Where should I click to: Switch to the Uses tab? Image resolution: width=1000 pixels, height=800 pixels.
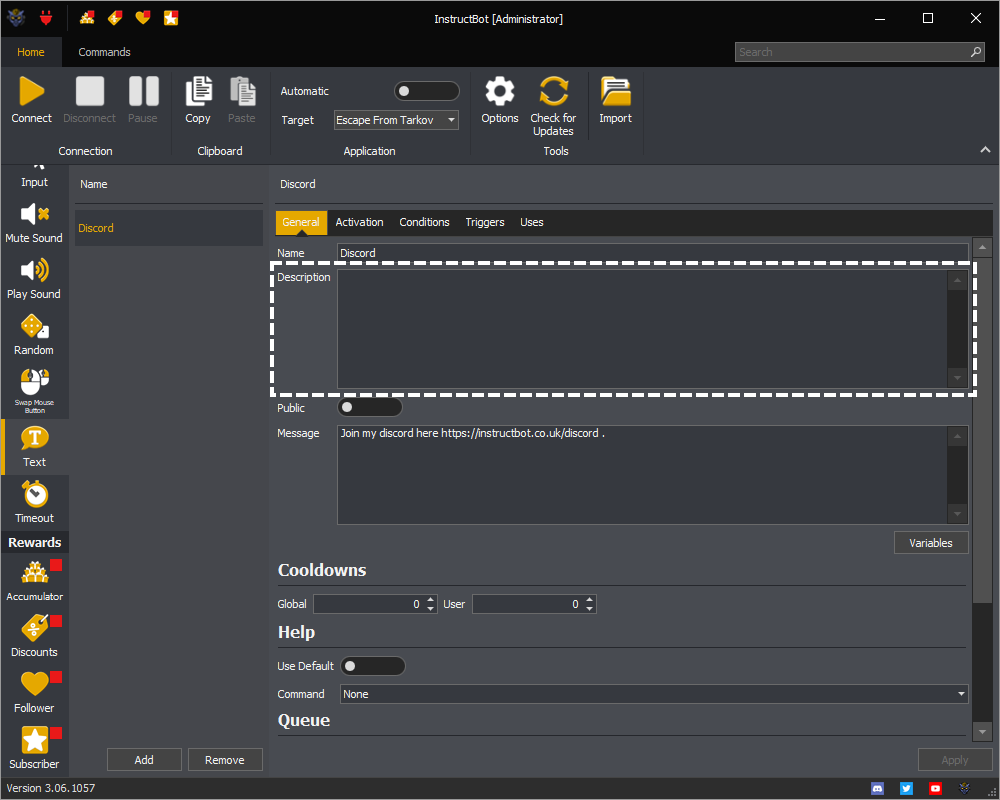pyautogui.click(x=532, y=222)
